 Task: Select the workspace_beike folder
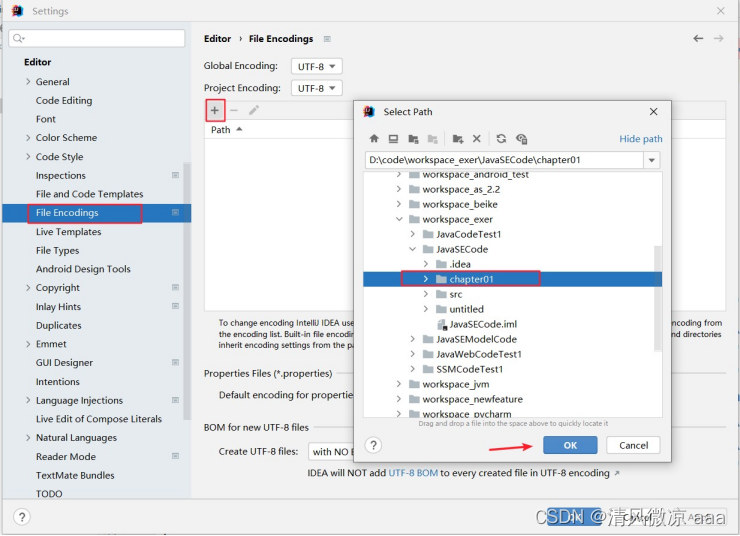[453, 204]
